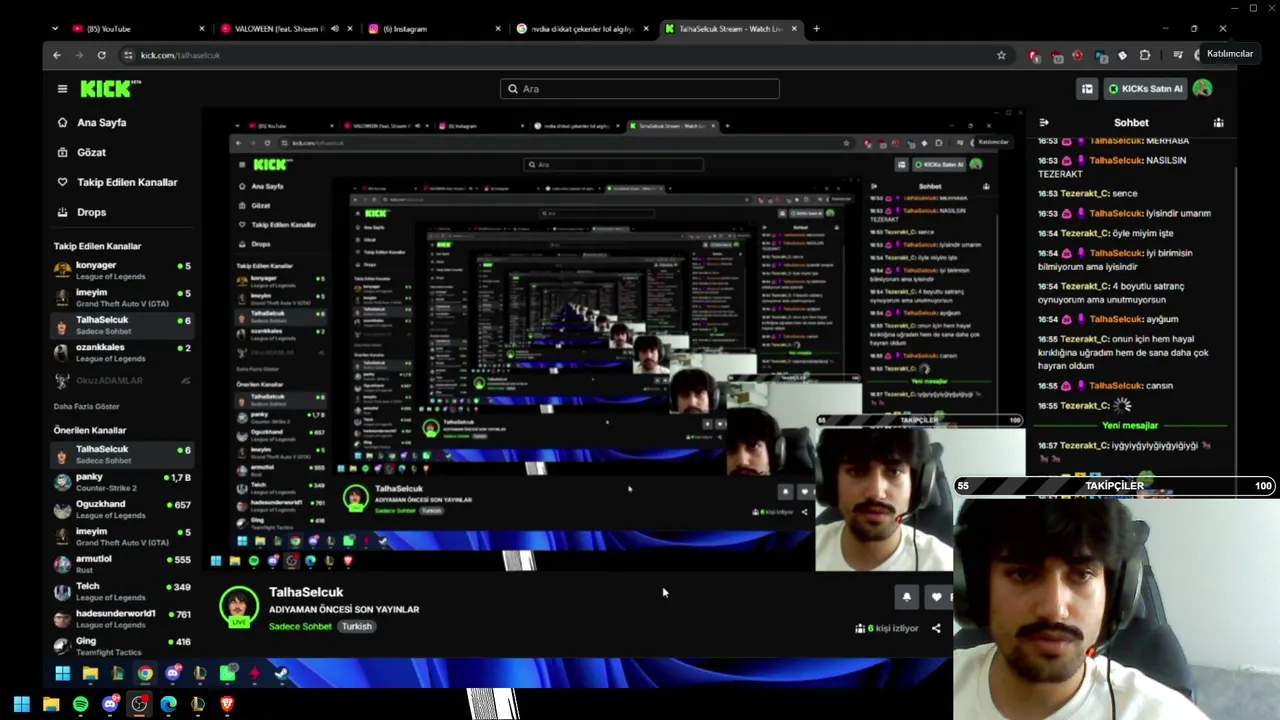Screen dimensions: 1280x720
Task: Open Discord from the taskbar
Action: pos(110,705)
